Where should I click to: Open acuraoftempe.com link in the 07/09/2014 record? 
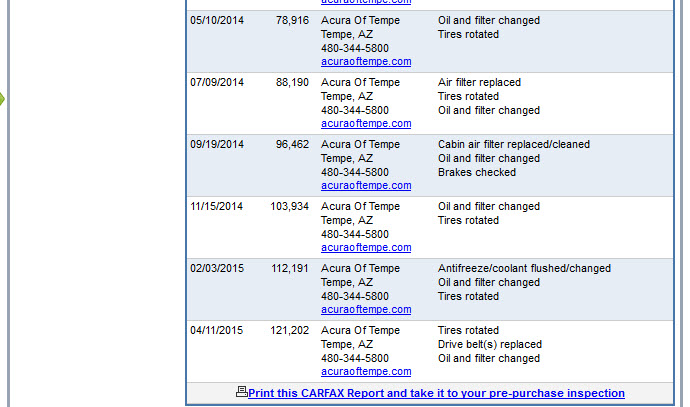[366, 124]
